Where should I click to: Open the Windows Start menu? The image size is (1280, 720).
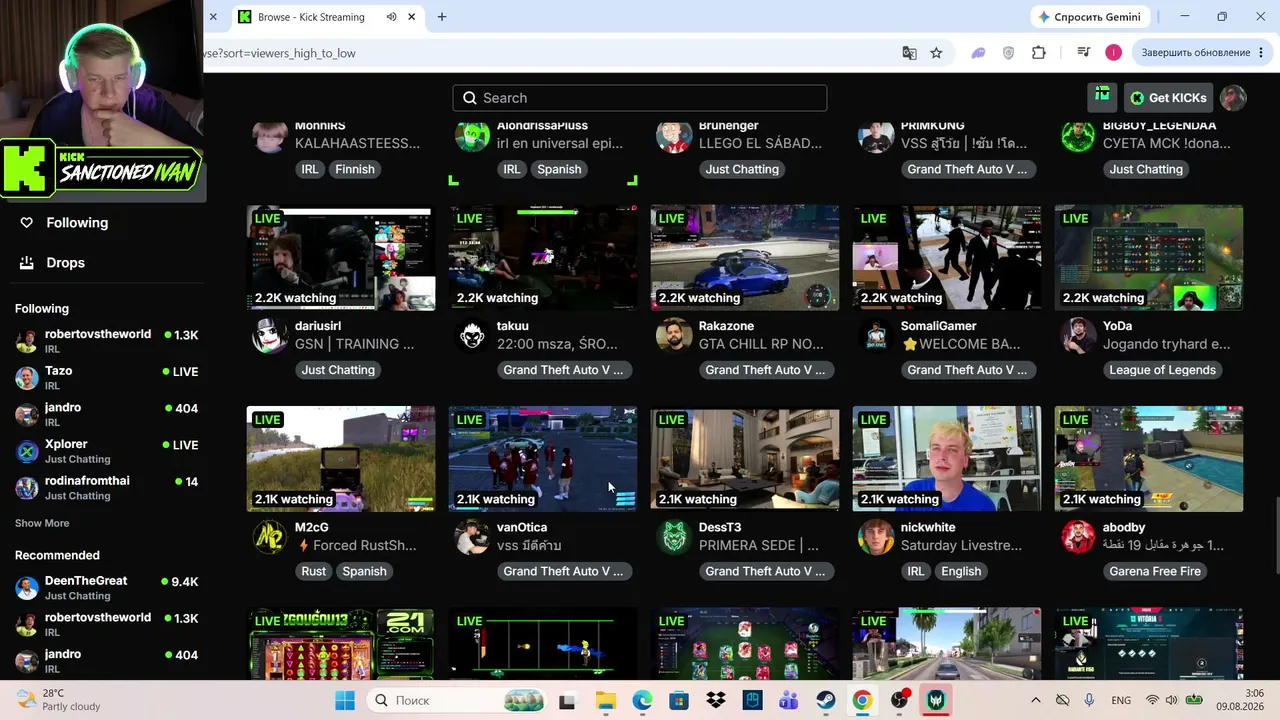pos(345,700)
